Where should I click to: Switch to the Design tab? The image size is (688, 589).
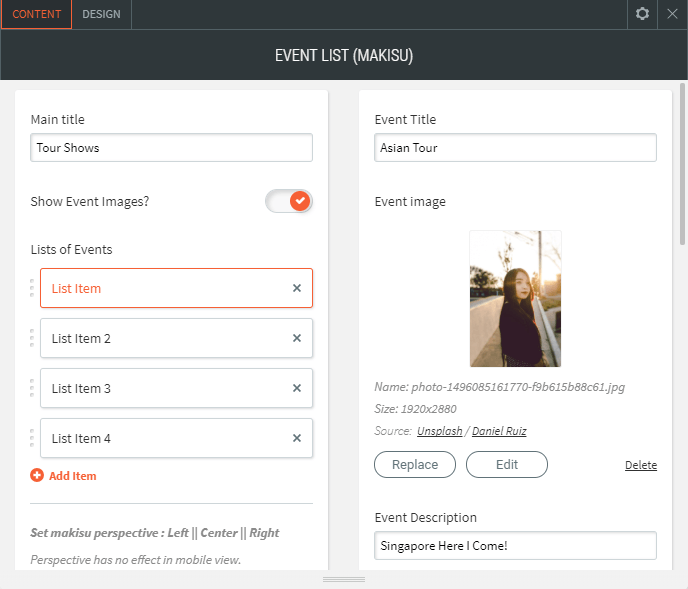[101, 14]
